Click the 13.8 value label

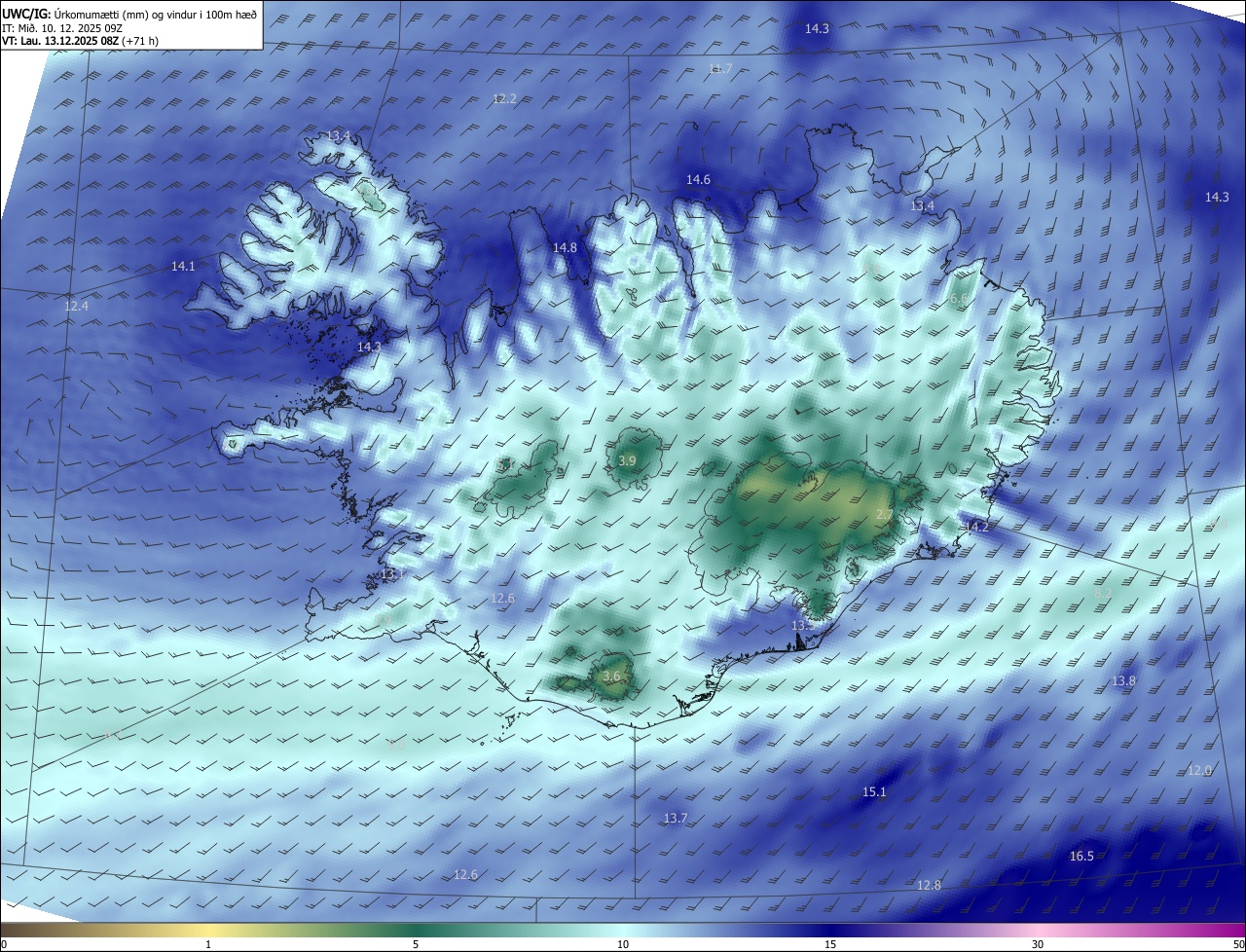(x=1123, y=680)
